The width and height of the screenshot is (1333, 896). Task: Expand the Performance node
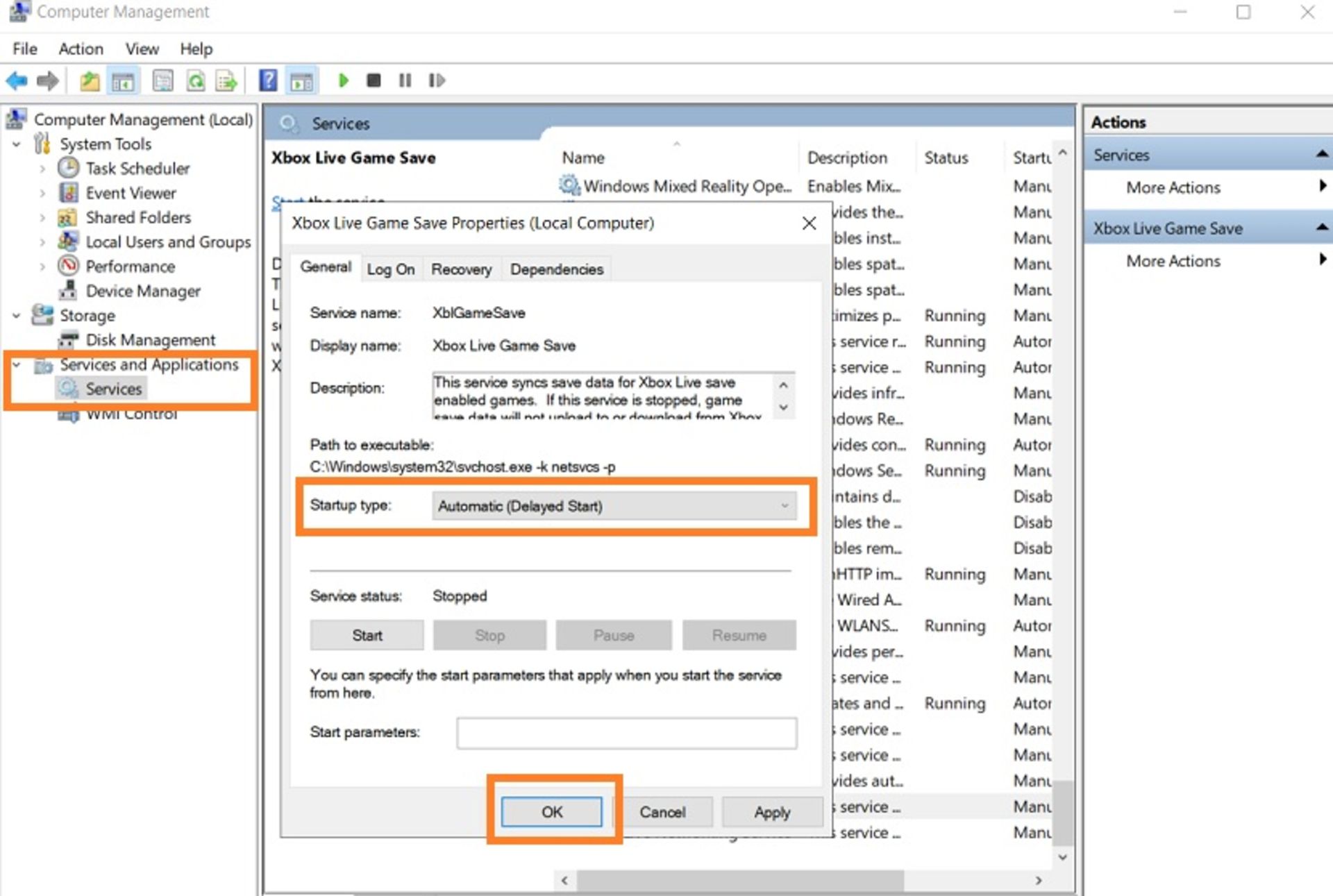pos(42,267)
